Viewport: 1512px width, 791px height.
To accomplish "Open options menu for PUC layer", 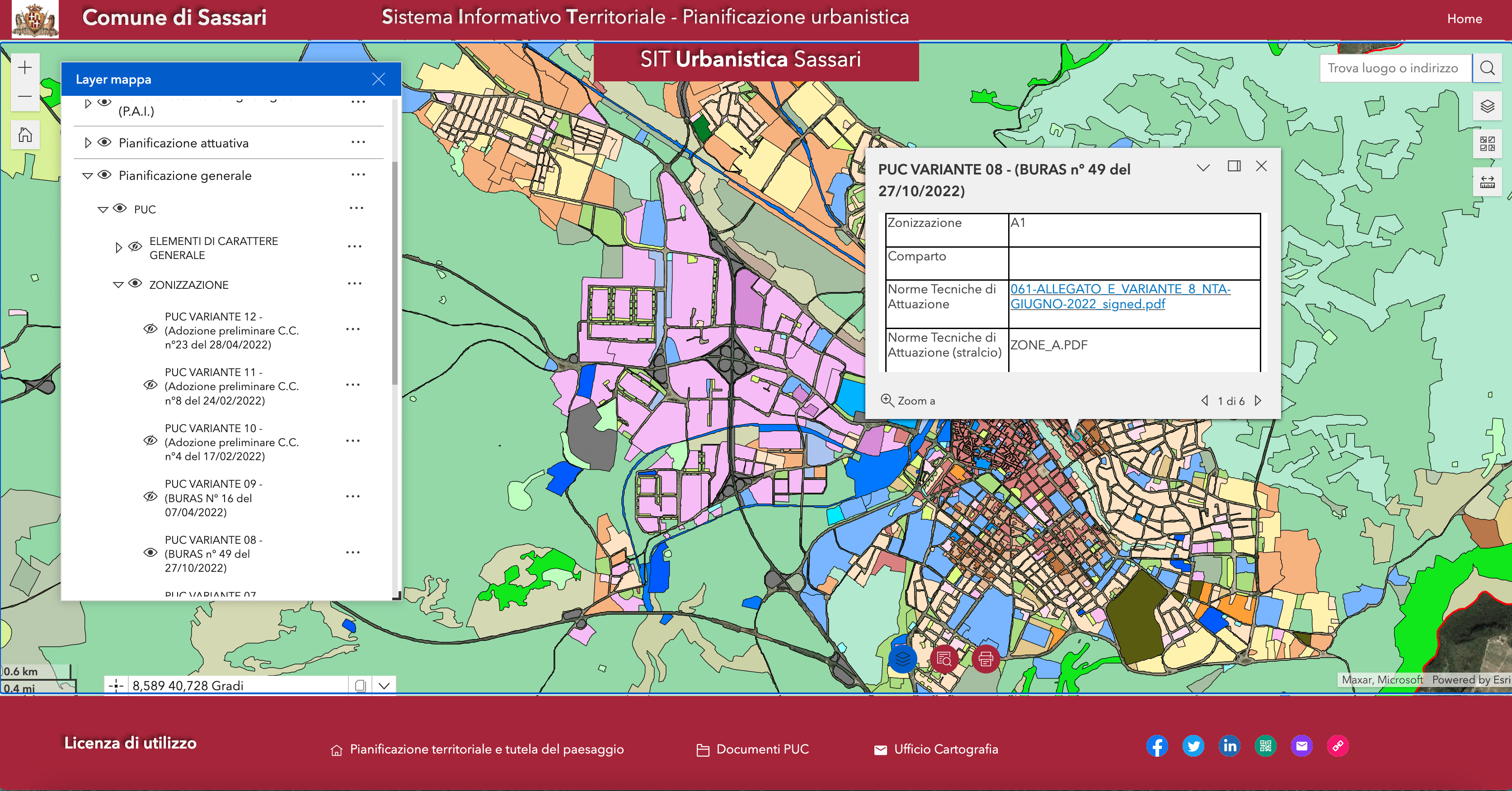I will tap(356, 208).
